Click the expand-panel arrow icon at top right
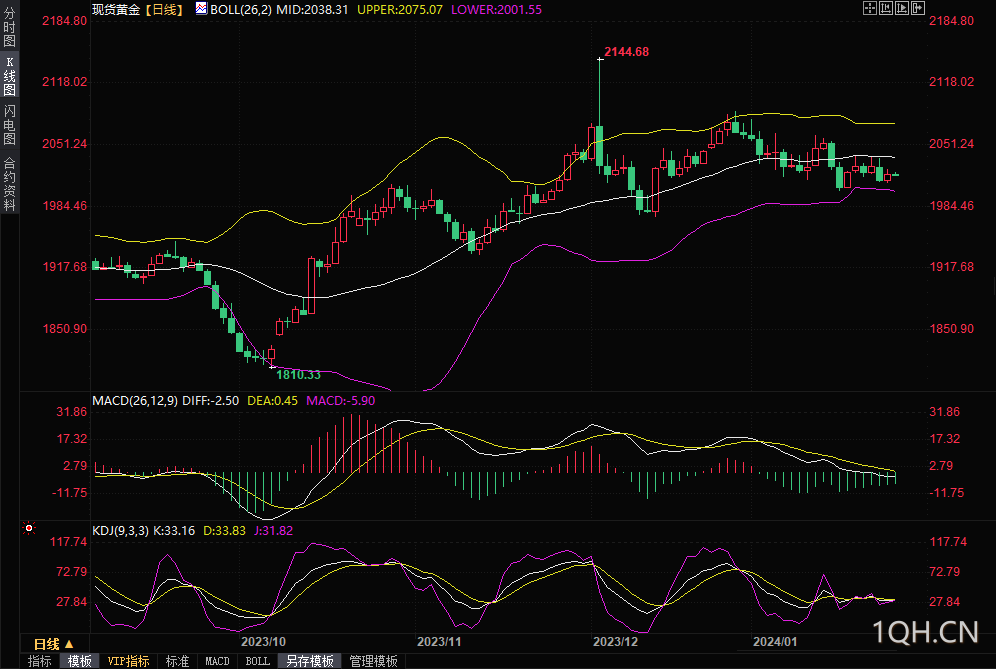This screenshot has width=996, height=669. (919, 8)
